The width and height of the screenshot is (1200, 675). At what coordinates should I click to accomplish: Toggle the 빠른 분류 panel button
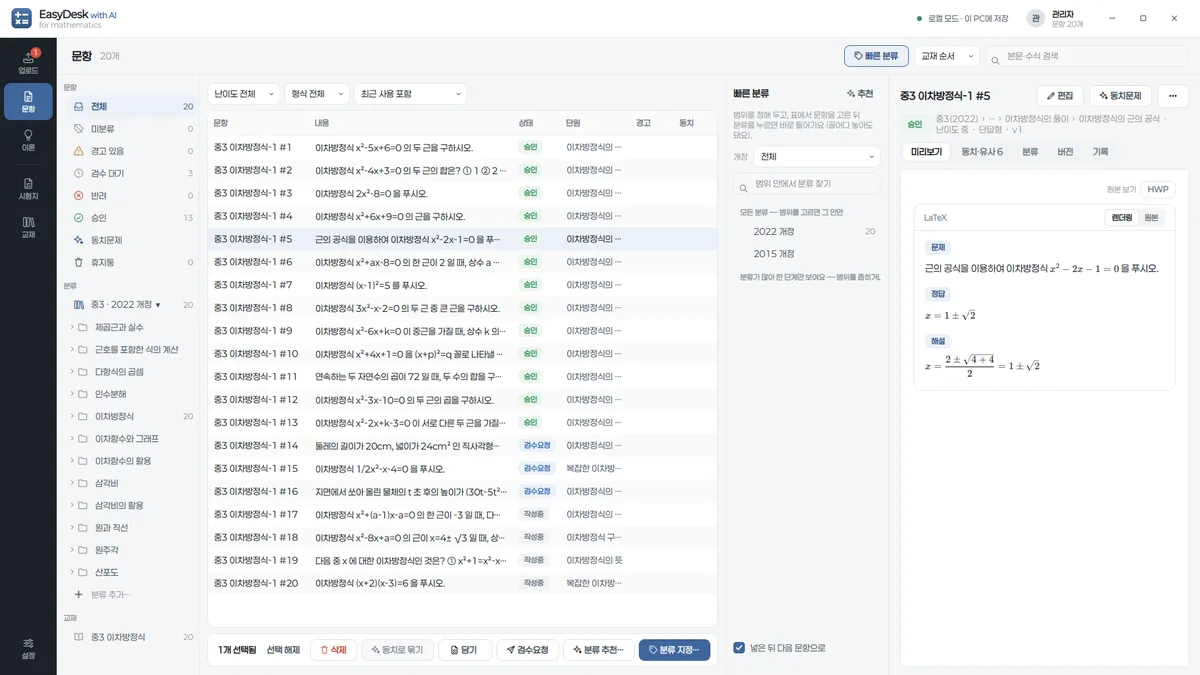coord(876,56)
